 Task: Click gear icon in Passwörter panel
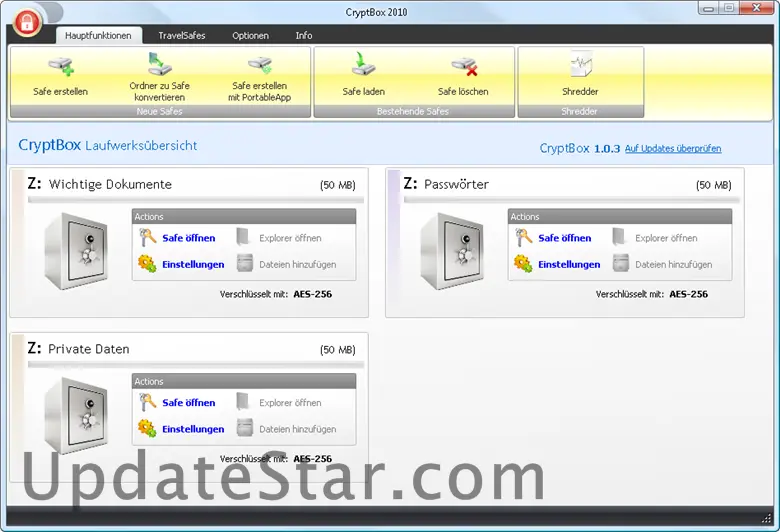tap(523, 264)
